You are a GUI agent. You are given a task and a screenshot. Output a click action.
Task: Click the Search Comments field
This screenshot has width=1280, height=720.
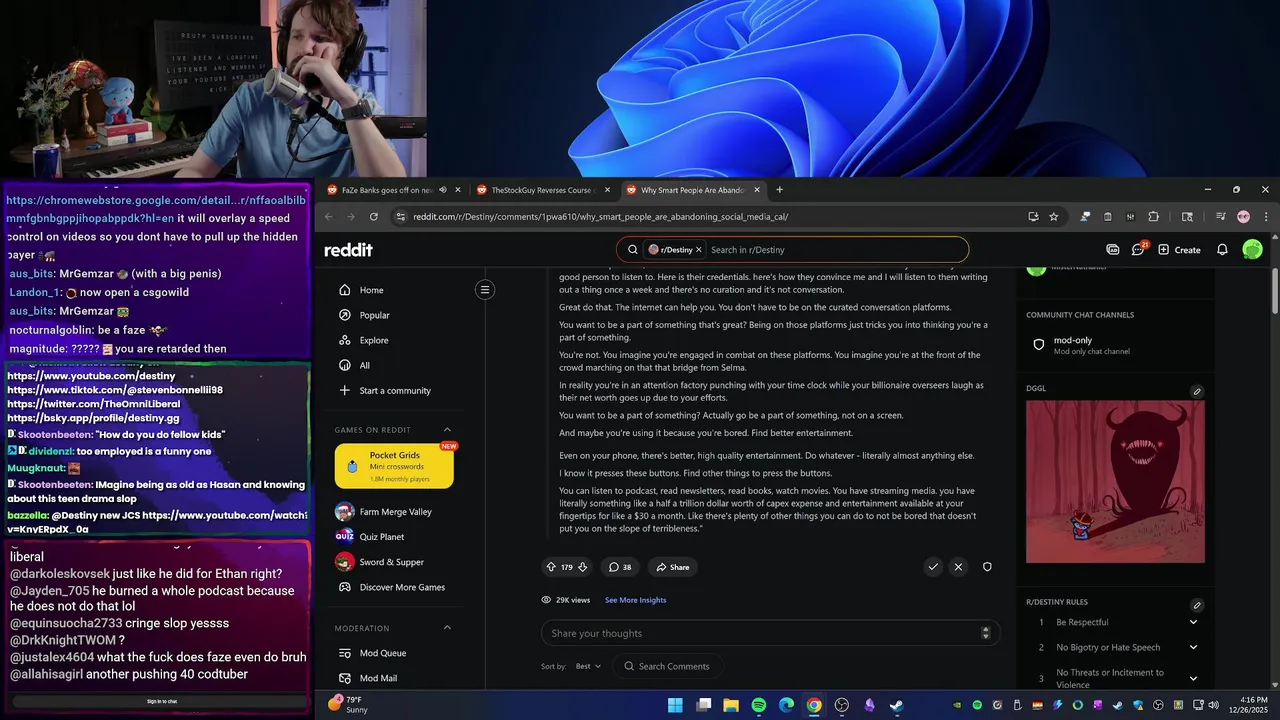[668, 666]
